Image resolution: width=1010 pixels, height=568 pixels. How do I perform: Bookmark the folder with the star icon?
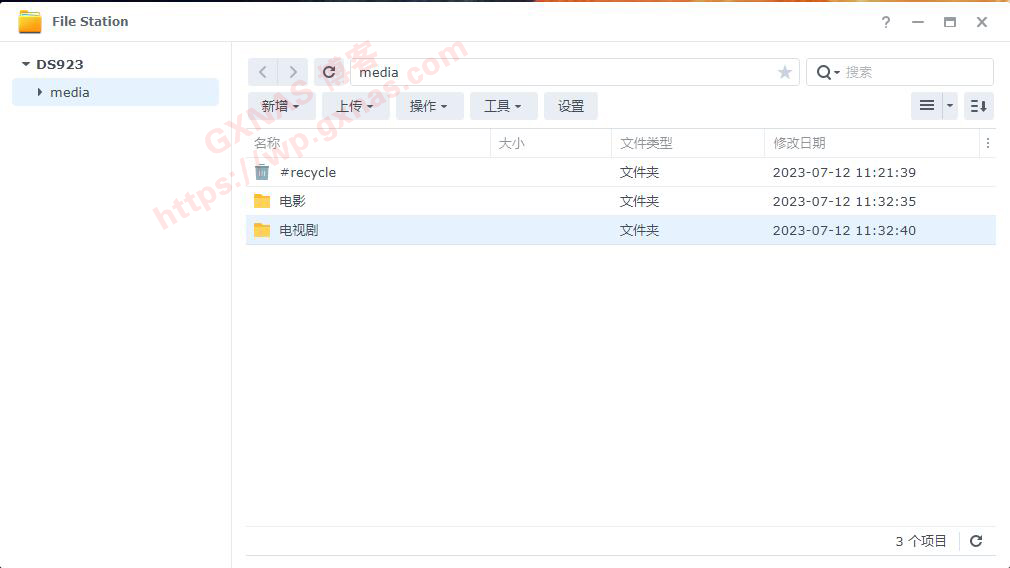pos(785,72)
